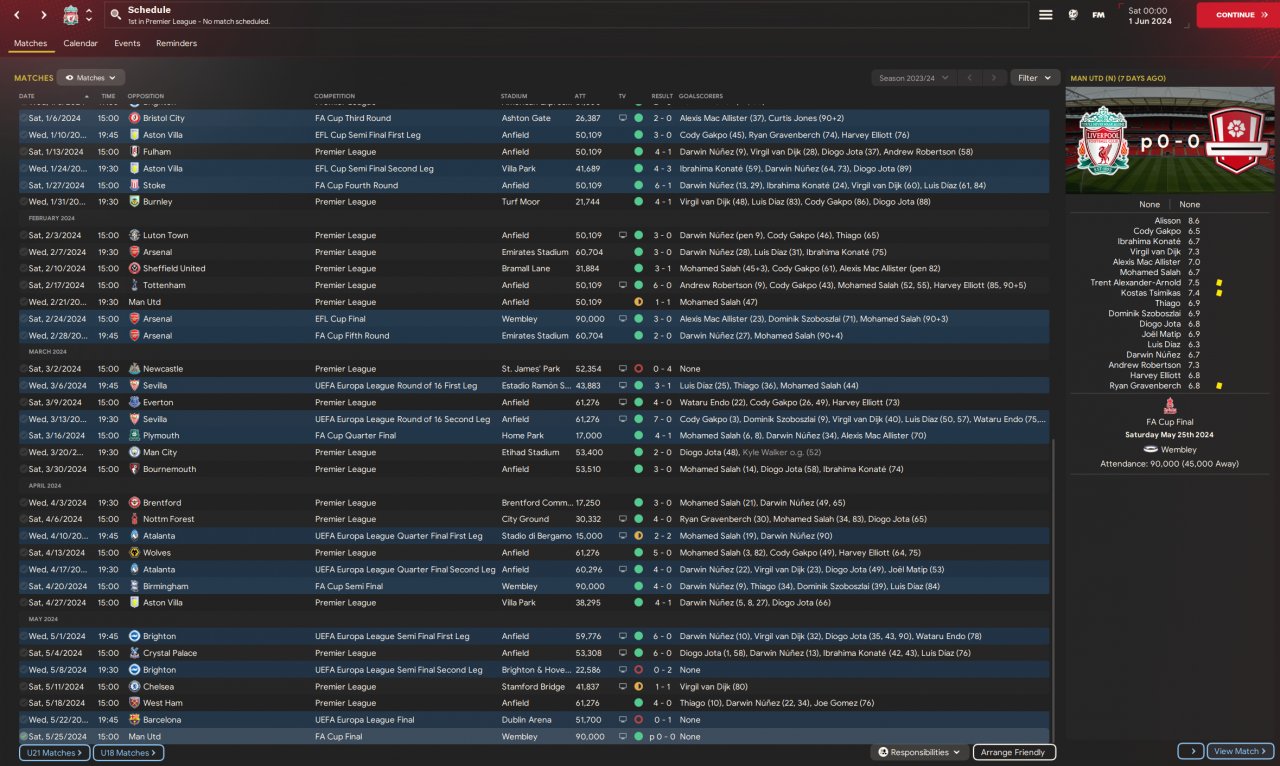Click the win indicator on Tottenham row

638,285
